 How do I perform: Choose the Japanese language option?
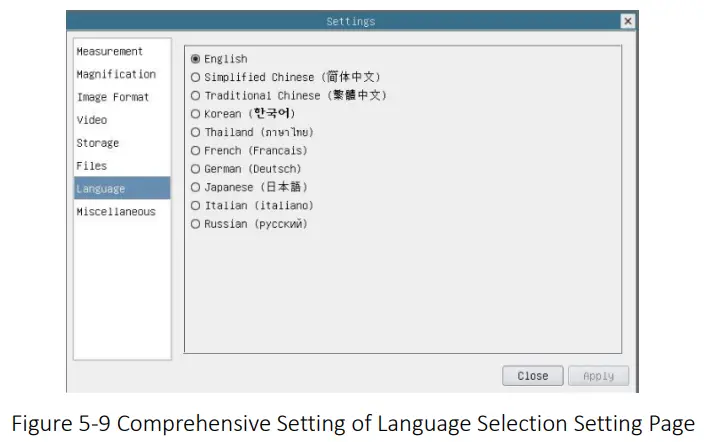click(x=196, y=187)
